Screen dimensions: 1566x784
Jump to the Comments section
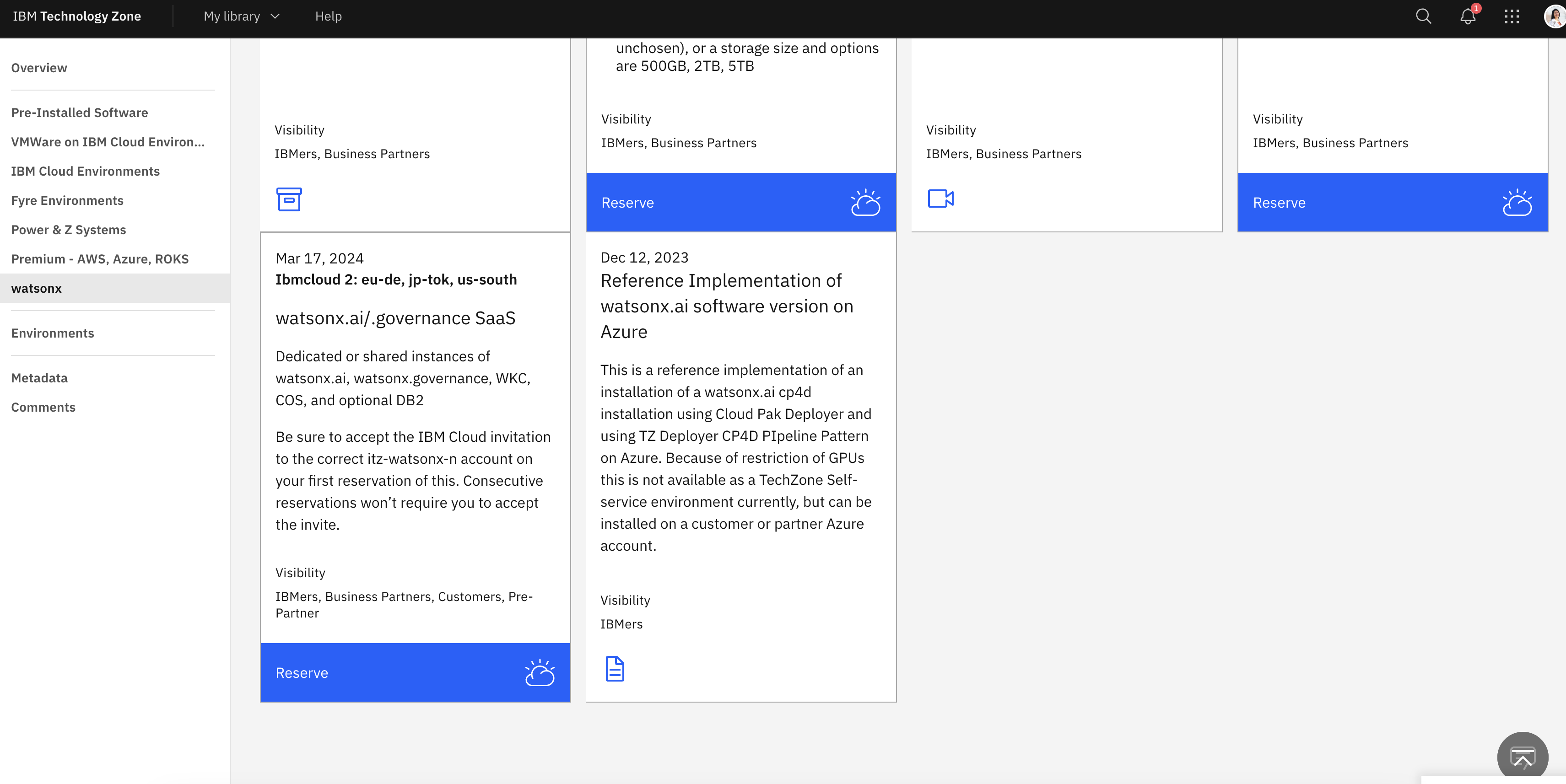pyautogui.click(x=43, y=407)
